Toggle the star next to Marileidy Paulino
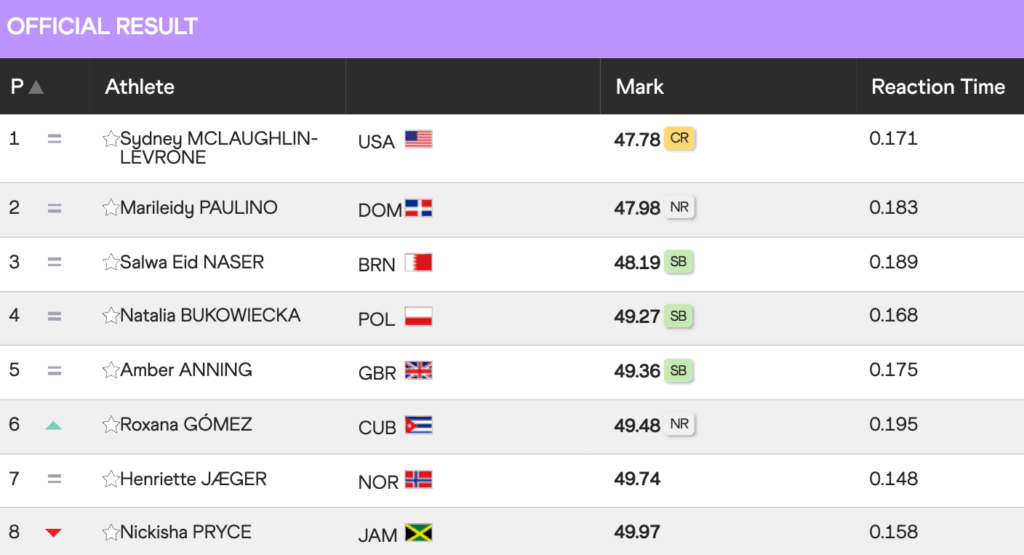Screen dimensions: 1024x555 click(110, 208)
